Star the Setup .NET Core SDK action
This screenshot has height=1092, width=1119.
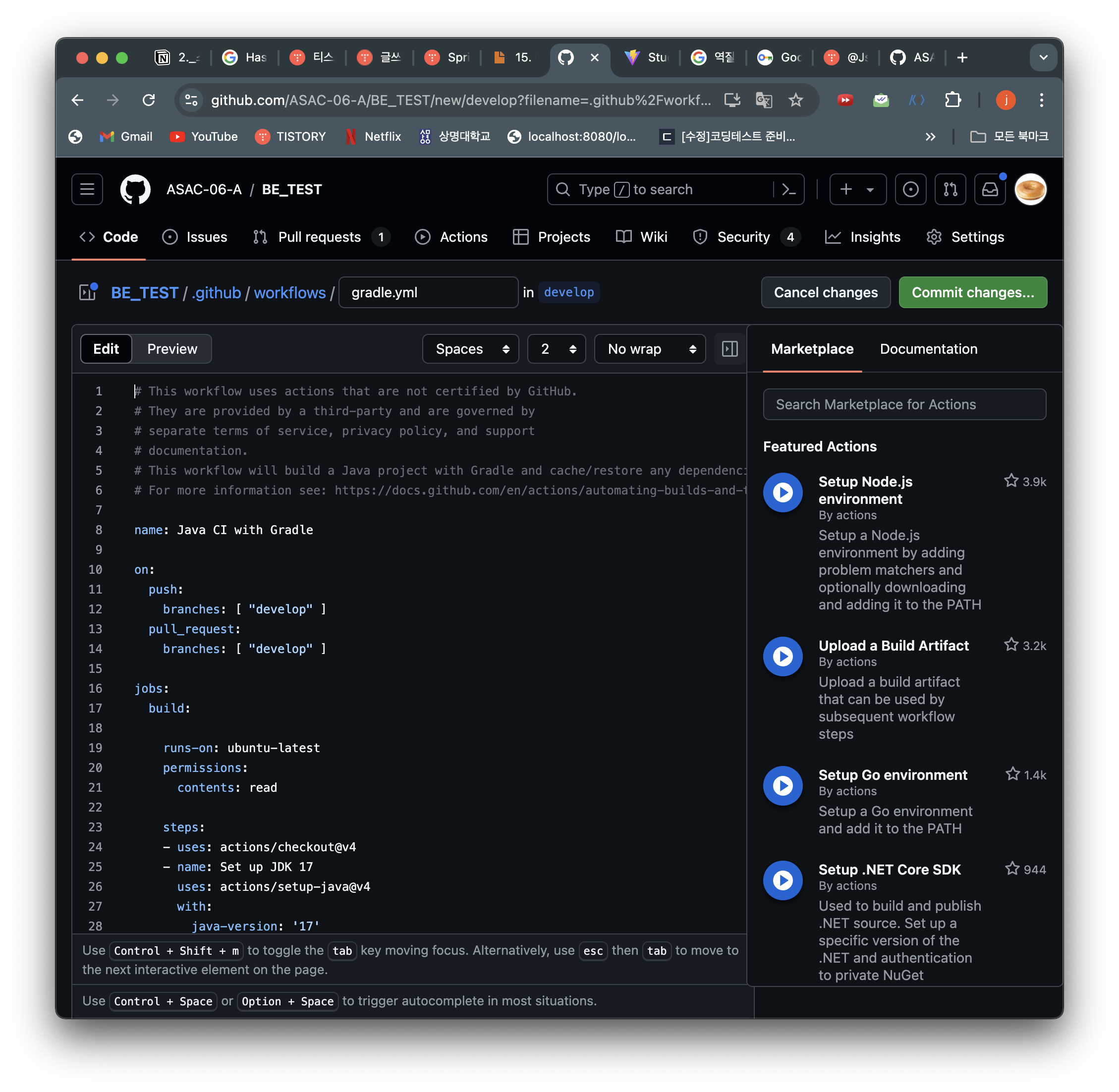point(1012,869)
